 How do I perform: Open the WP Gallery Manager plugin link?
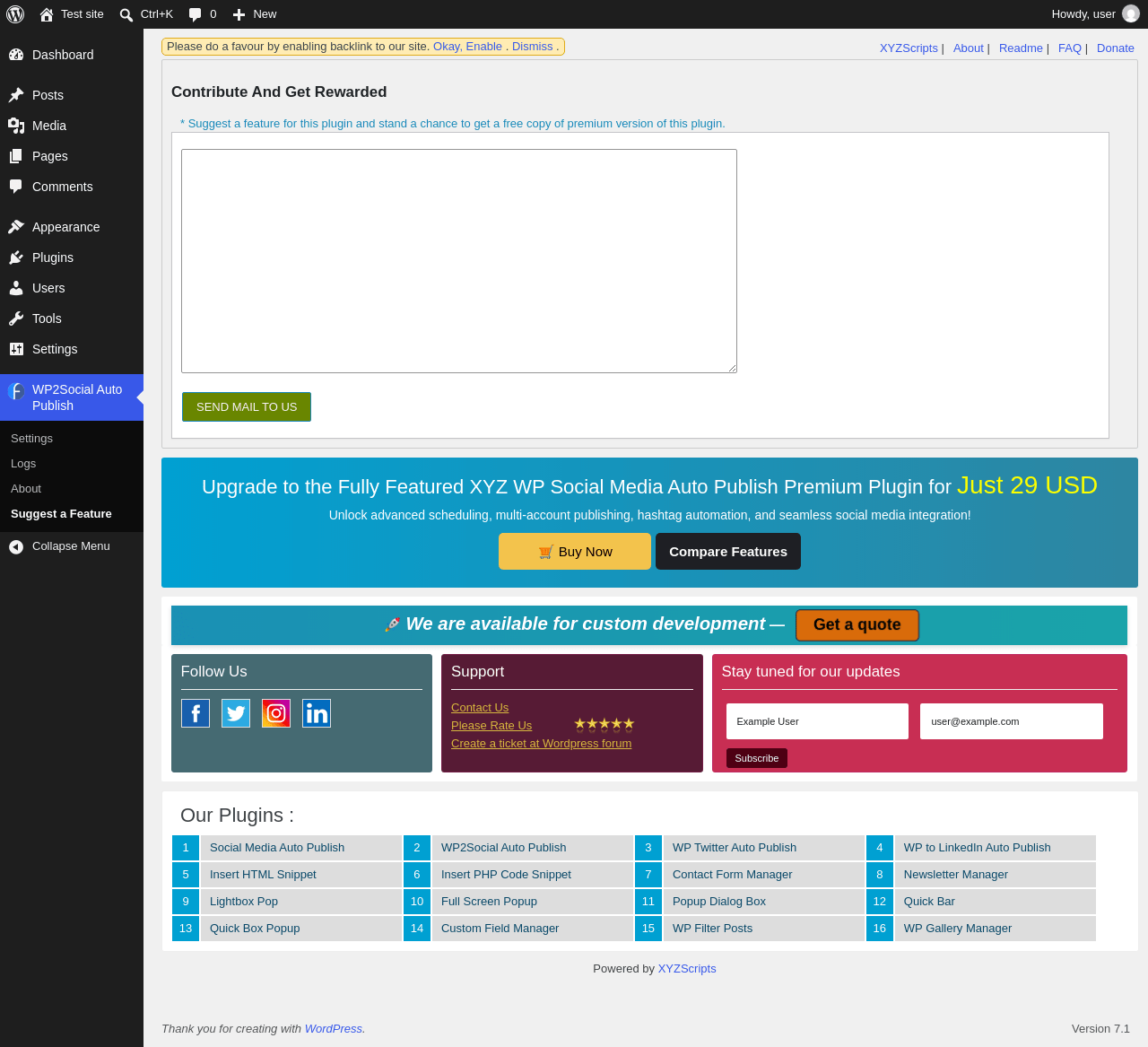(x=958, y=929)
